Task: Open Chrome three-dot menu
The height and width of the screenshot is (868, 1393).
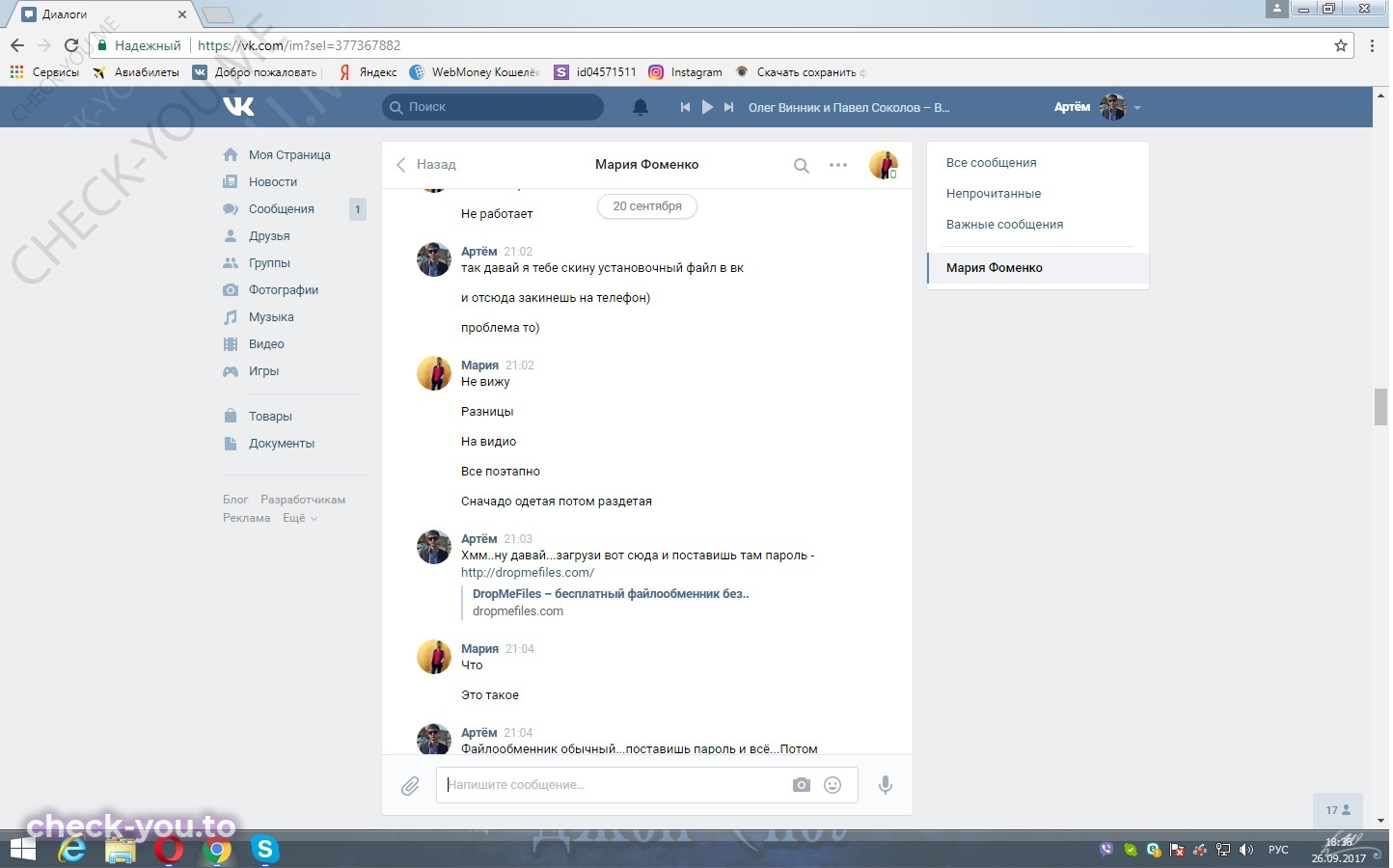Action: click(1372, 45)
